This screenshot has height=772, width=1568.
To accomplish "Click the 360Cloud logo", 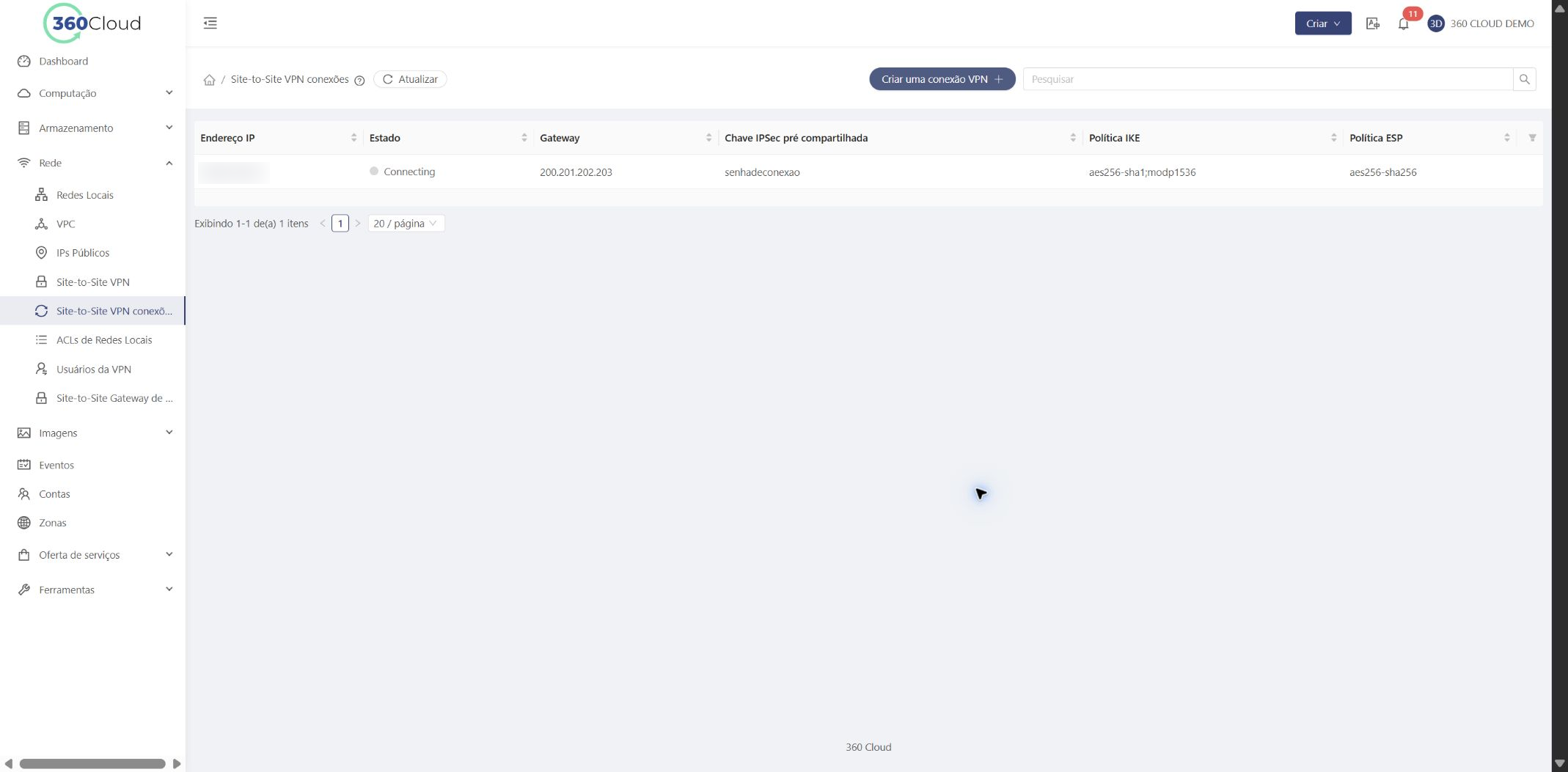I will 92,23.
